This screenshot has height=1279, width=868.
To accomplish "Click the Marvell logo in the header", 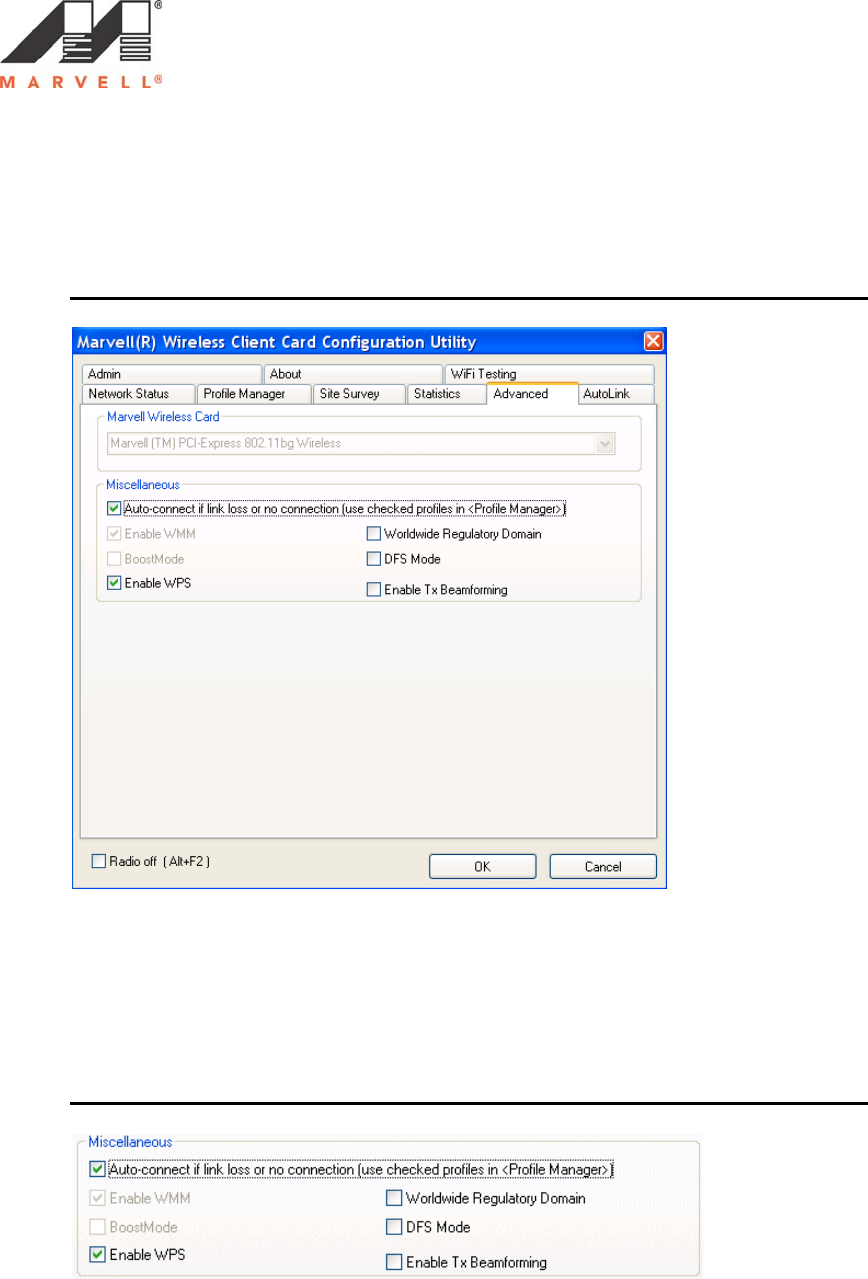I will (83, 47).
